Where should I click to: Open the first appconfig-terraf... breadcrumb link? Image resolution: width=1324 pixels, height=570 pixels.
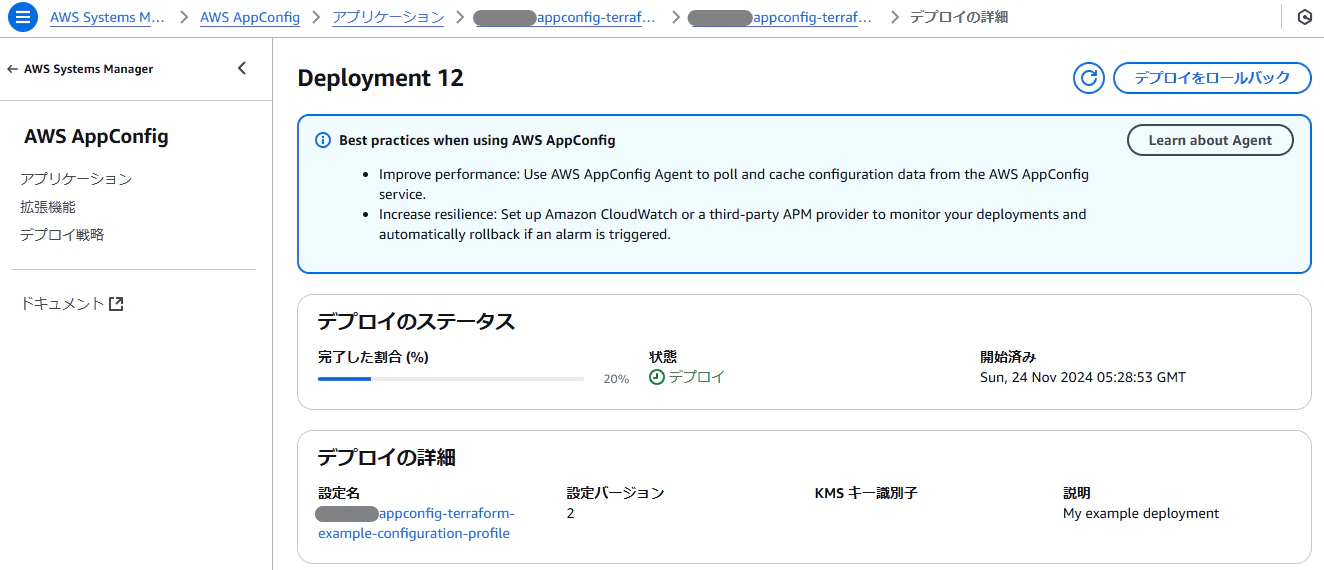[x=565, y=17]
